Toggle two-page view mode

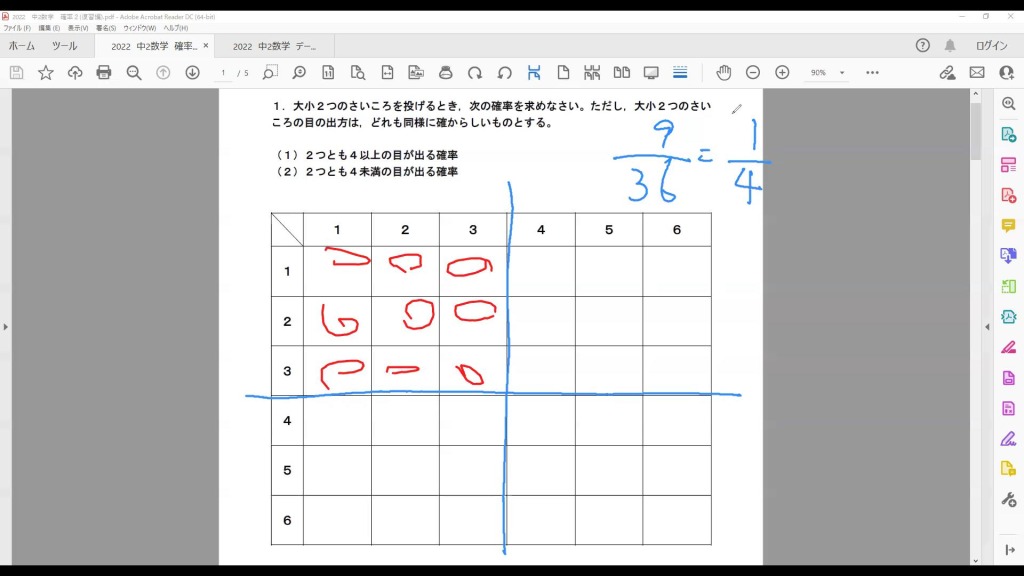coord(621,73)
